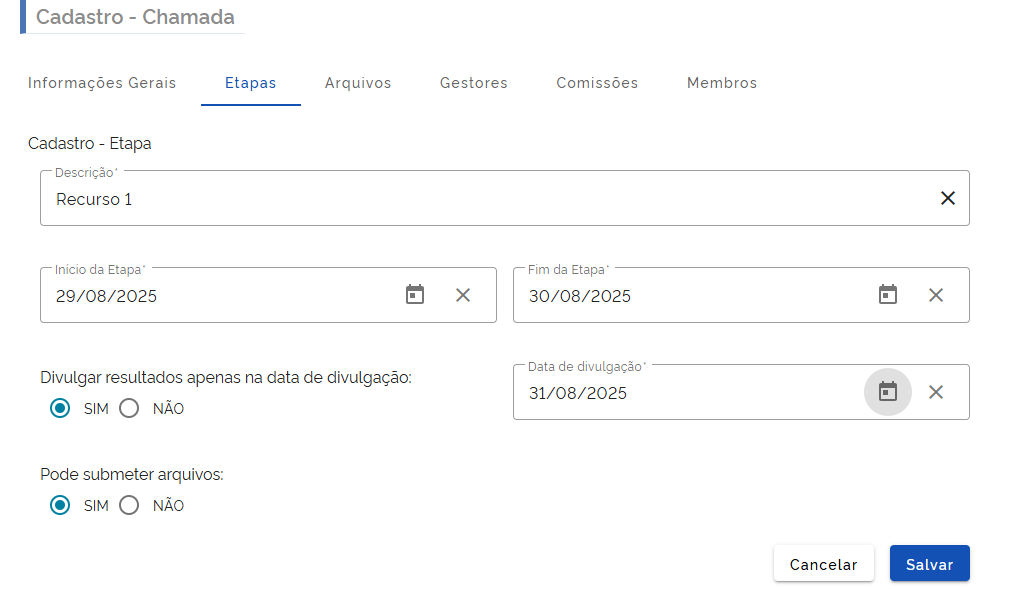Click the Cancelar button
This screenshot has width=1012, height=589.
point(823,563)
